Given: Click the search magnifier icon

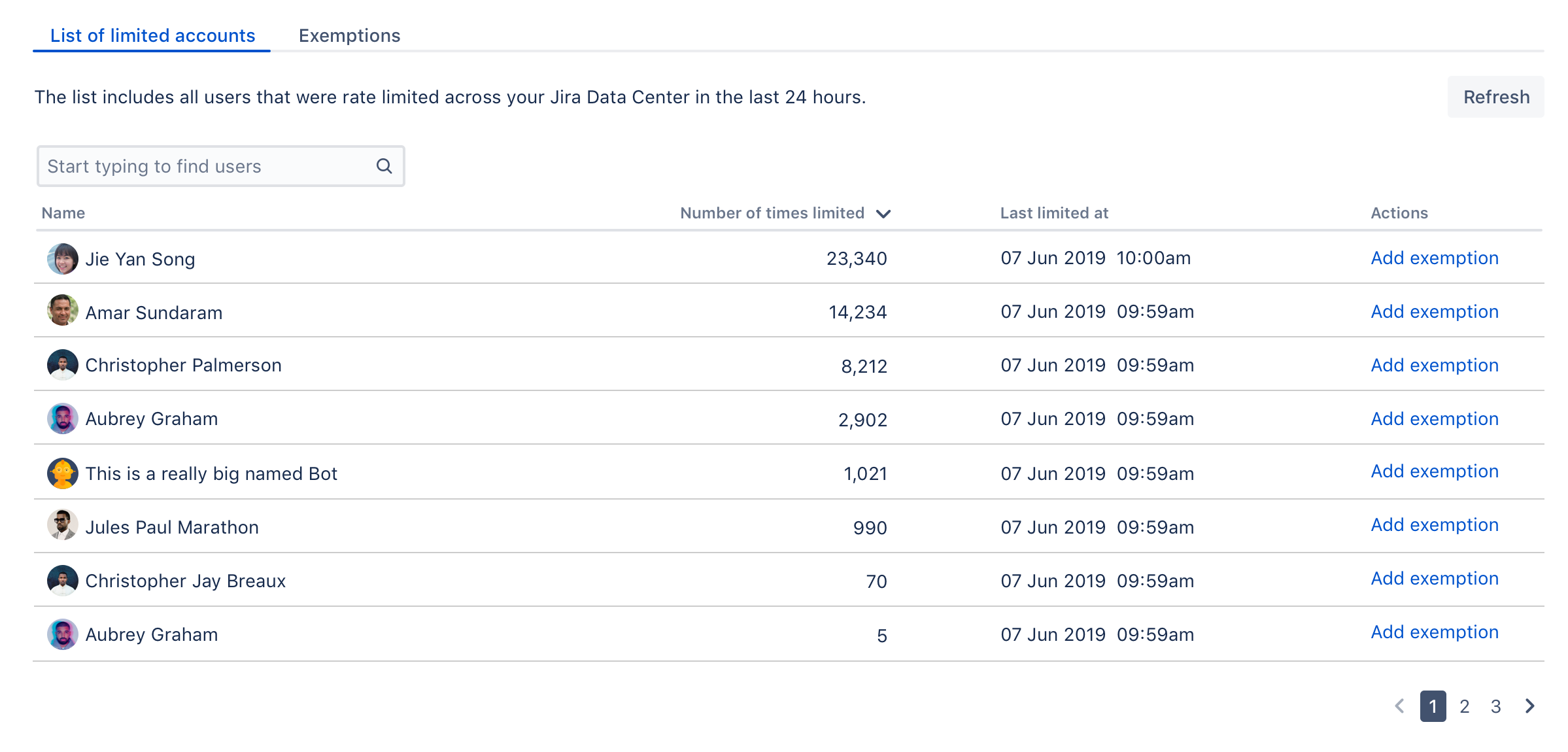Looking at the screenshot, I should point(384,166).
